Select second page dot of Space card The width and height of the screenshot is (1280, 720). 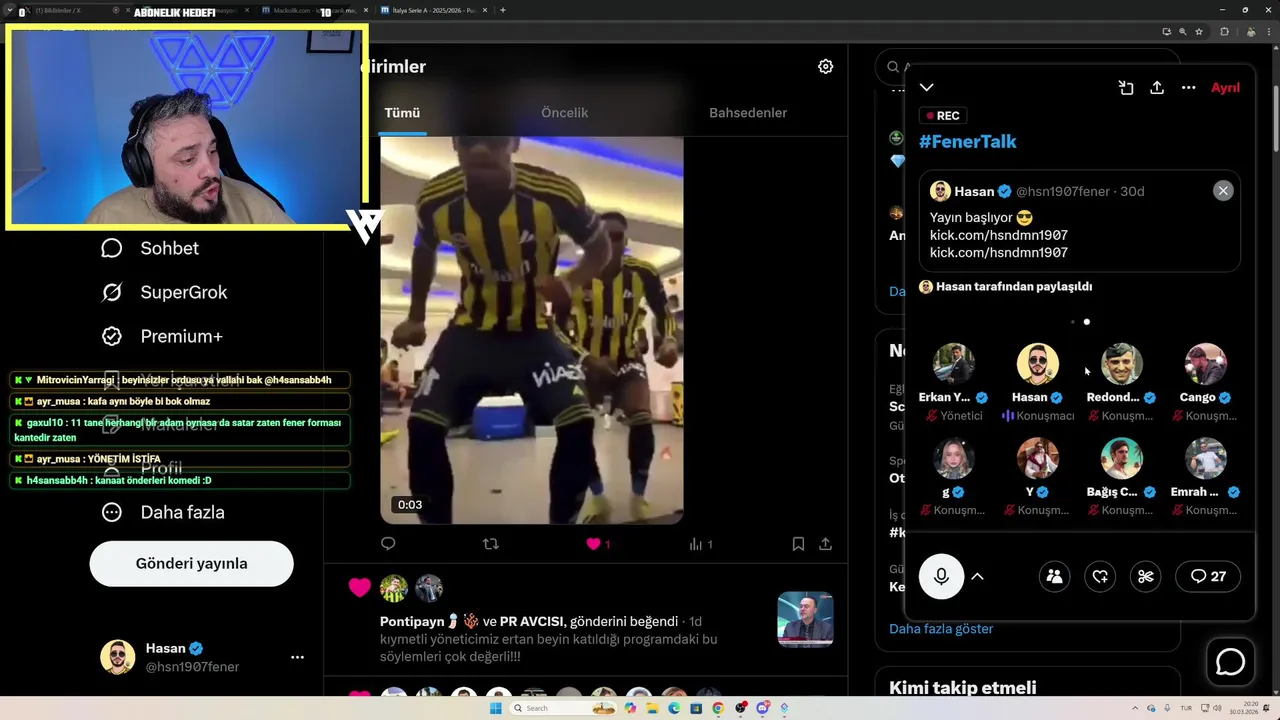pos(1087,322)
